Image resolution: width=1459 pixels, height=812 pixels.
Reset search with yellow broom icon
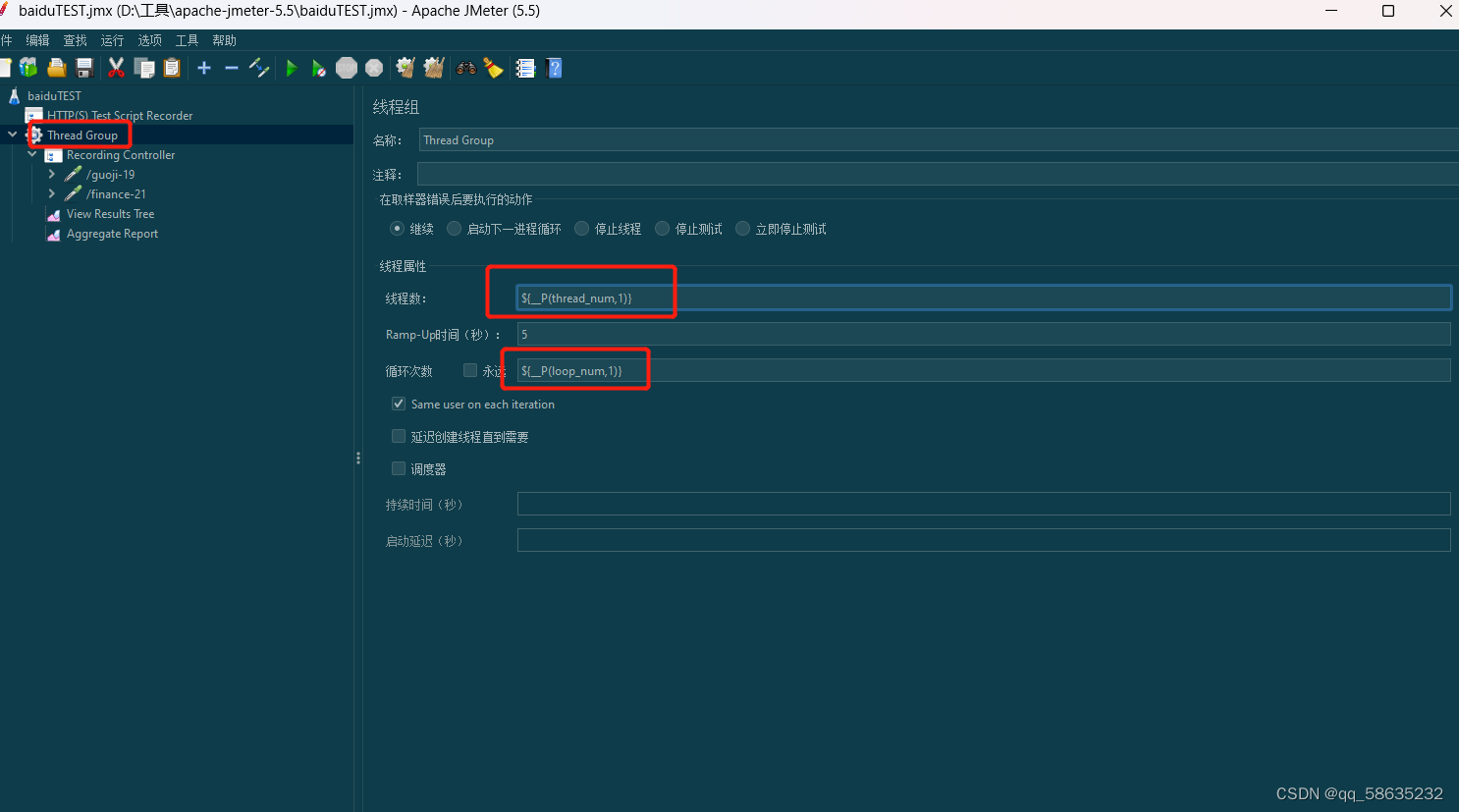(493, 68)
